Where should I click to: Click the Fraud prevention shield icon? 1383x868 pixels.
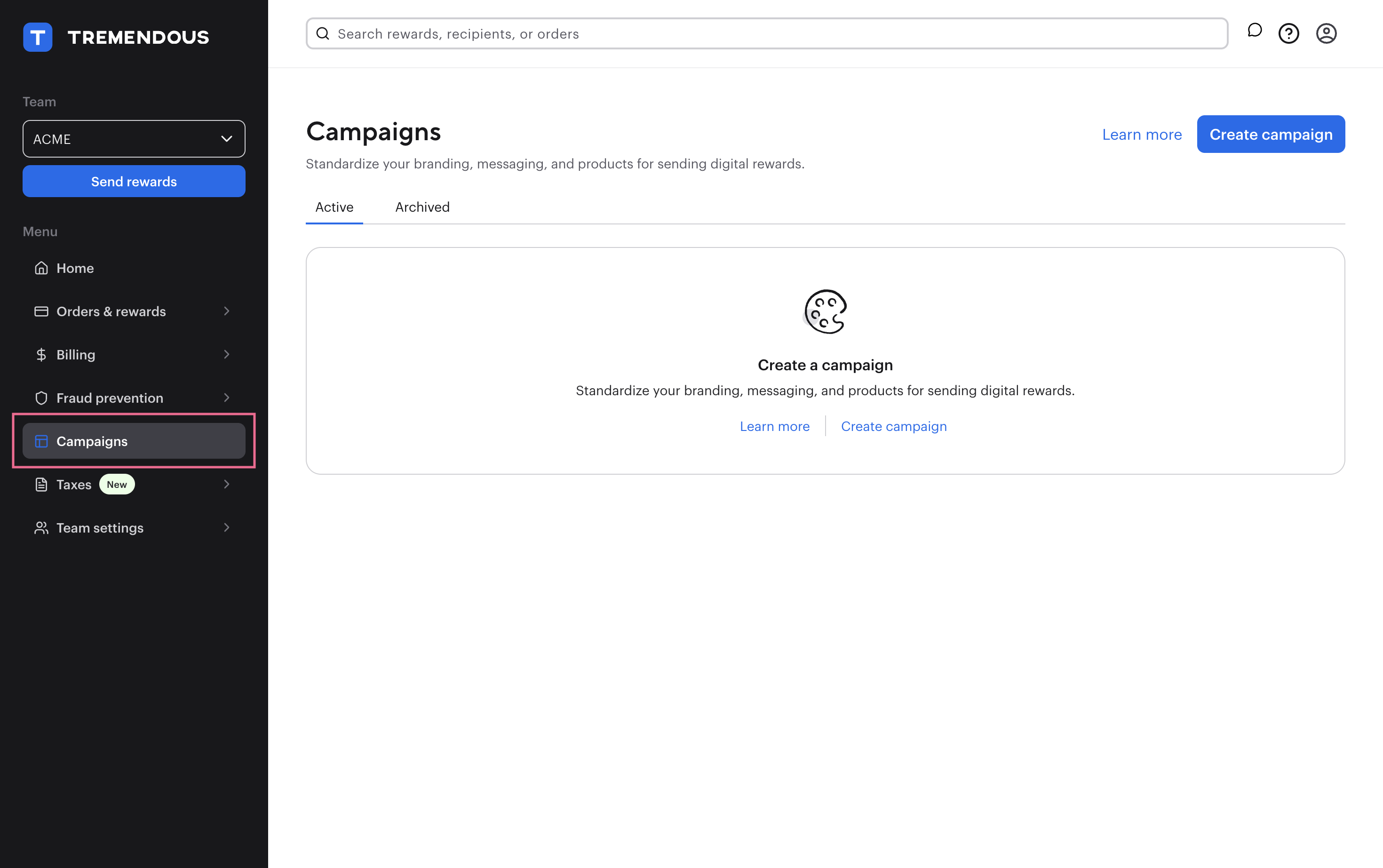pyautogui.click(x=41, y=398)
